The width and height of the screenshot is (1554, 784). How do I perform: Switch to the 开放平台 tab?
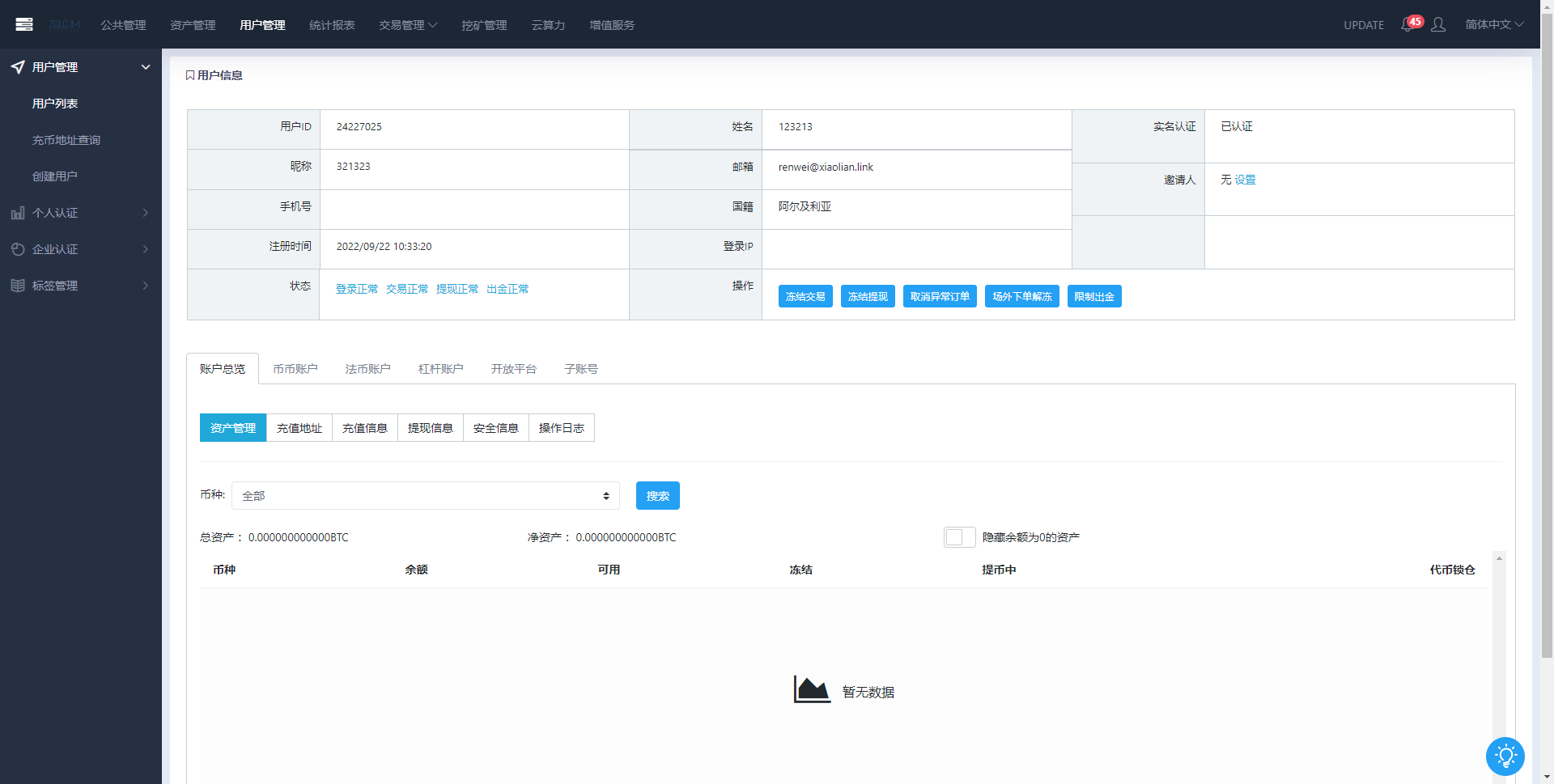[514, 369]
